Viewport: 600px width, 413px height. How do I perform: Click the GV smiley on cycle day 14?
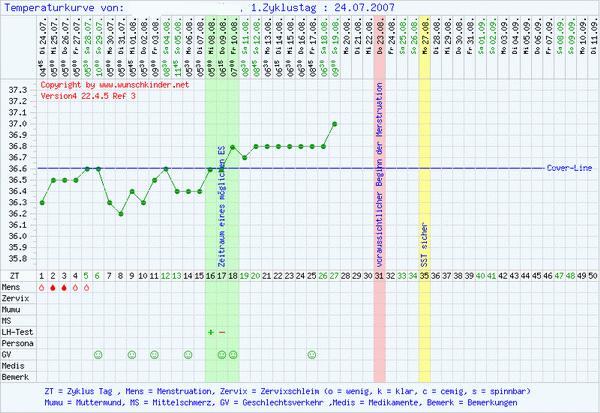(x=188, y=354)
